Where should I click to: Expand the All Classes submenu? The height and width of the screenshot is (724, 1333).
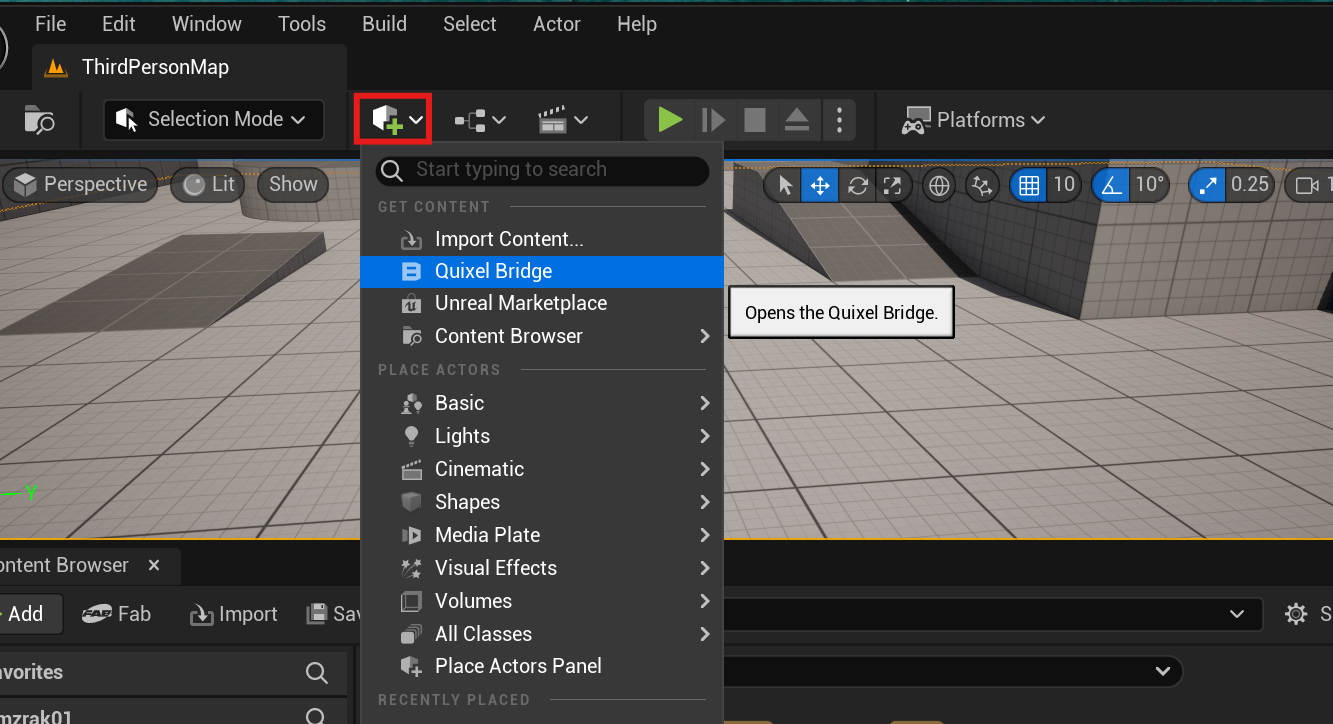tap(541, 634)
